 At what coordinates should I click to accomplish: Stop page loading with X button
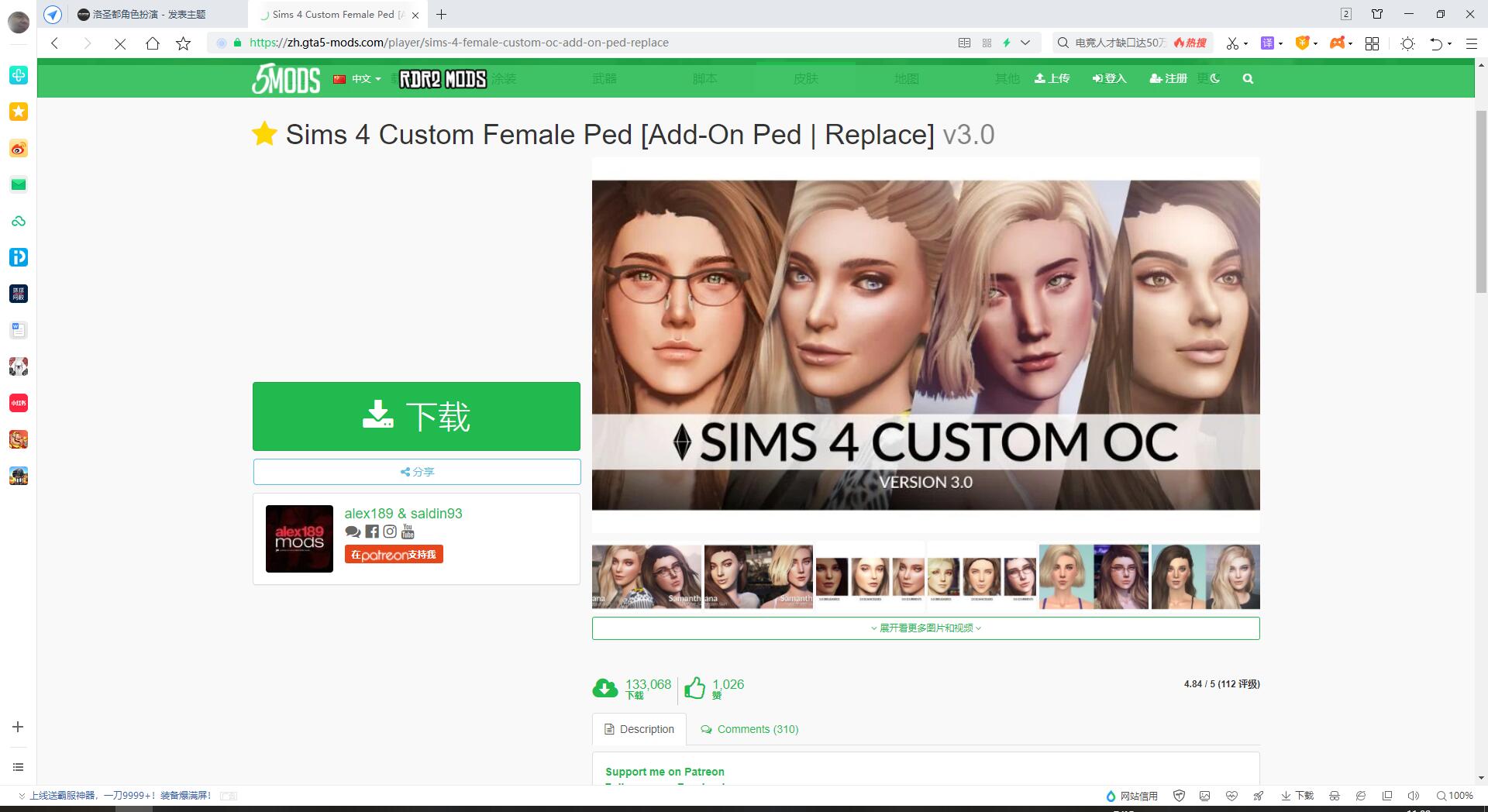[x=119, y=44]
